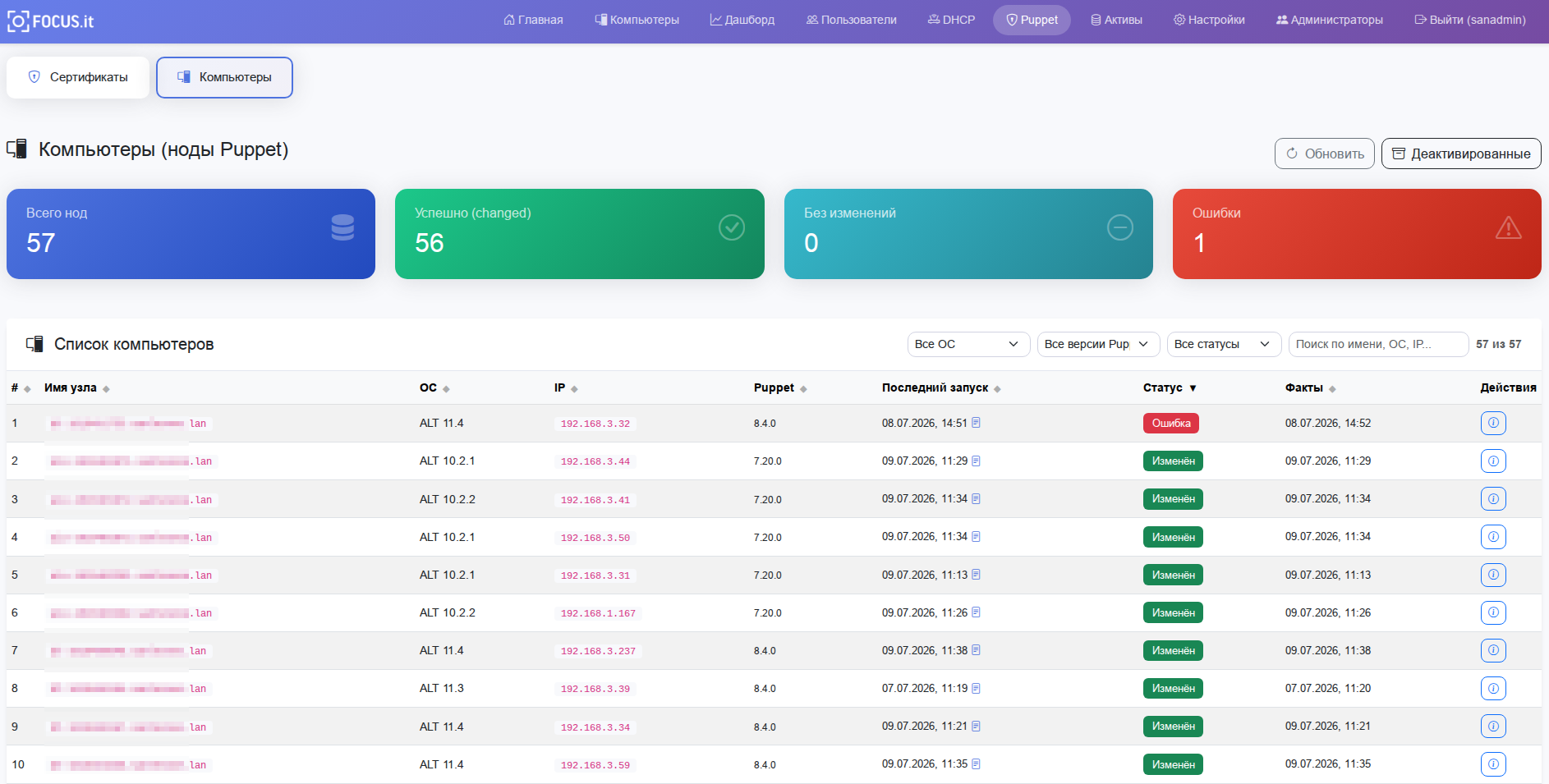This screenshot has width=1549, height=784.
Task: Open info for node 192.168.3.34
Action: 1493,727
